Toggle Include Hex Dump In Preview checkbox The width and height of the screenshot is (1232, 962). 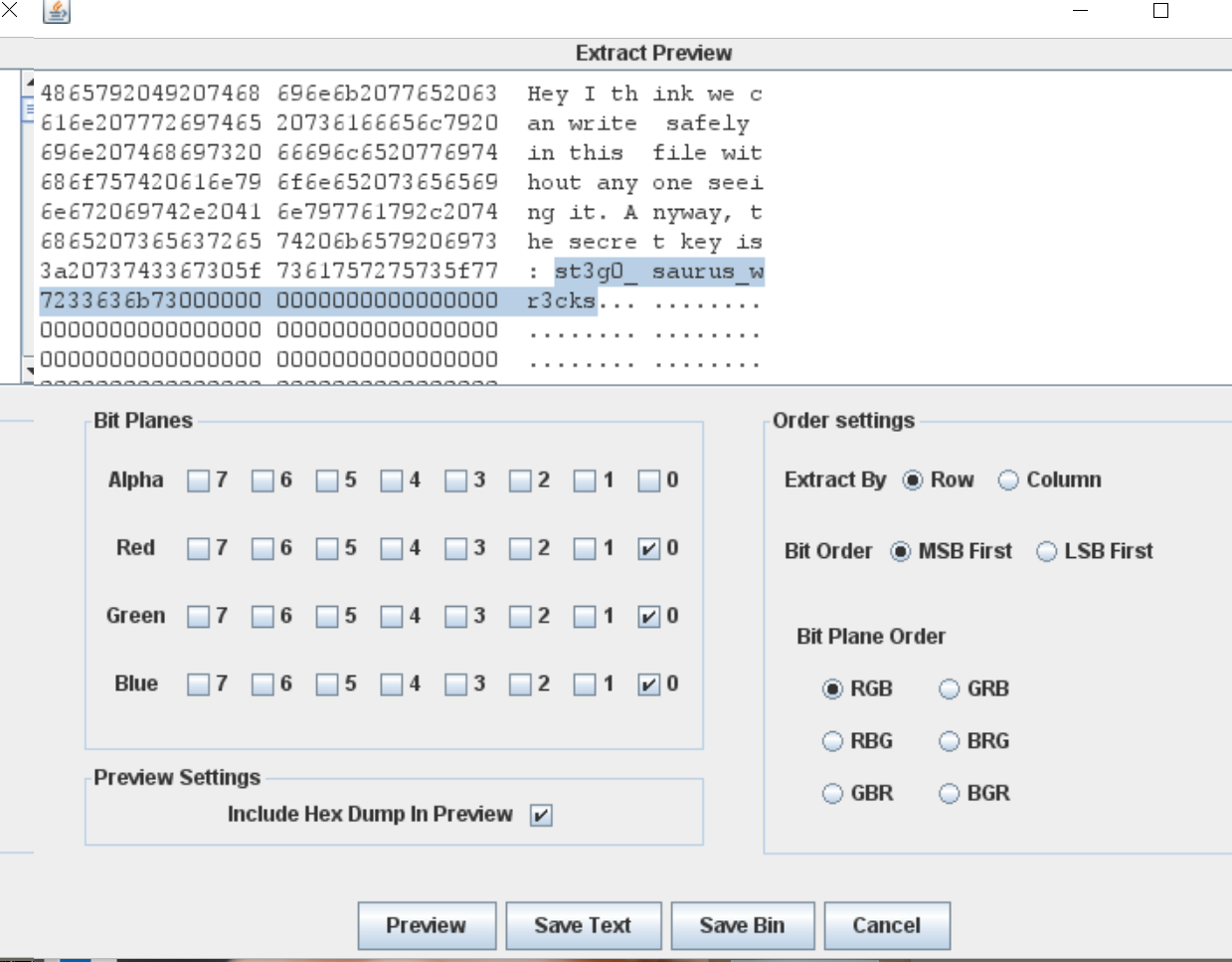coord(541,816)
